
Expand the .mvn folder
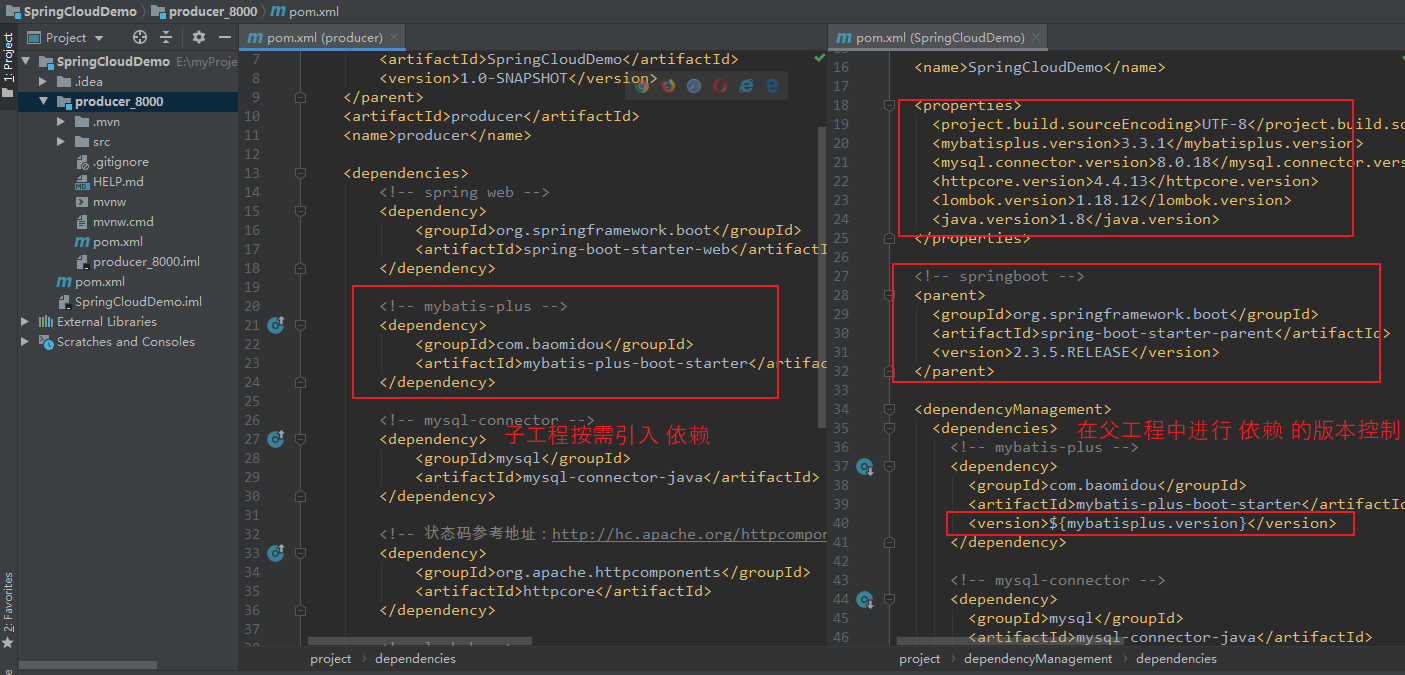61,122
